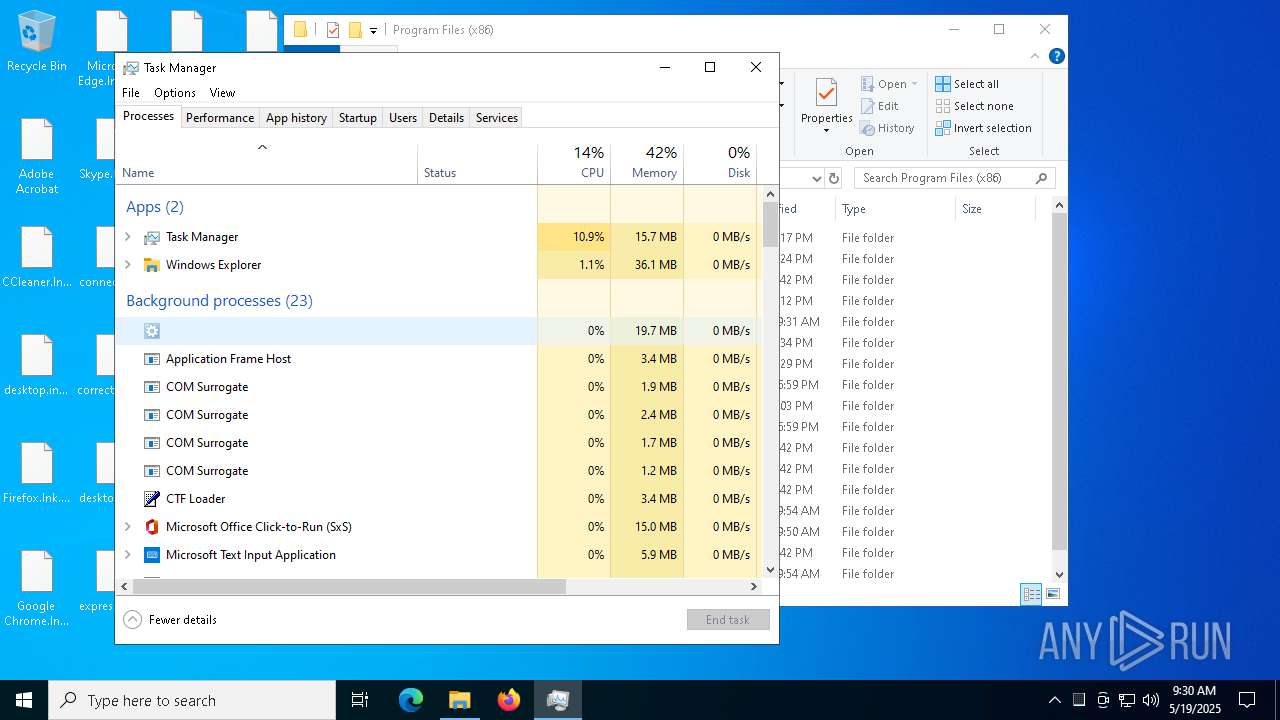Image resolution: width=1280 pixels, height=720 pixels.
Task: Click the Status column header
Action: tap(477, 162)
